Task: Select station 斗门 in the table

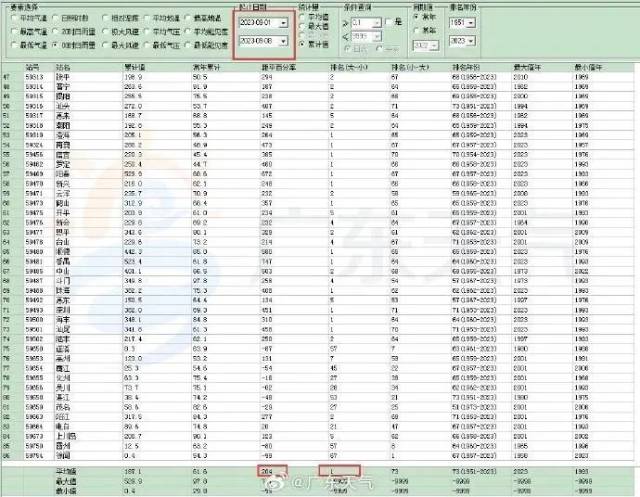Action: [x=63, y=281]
